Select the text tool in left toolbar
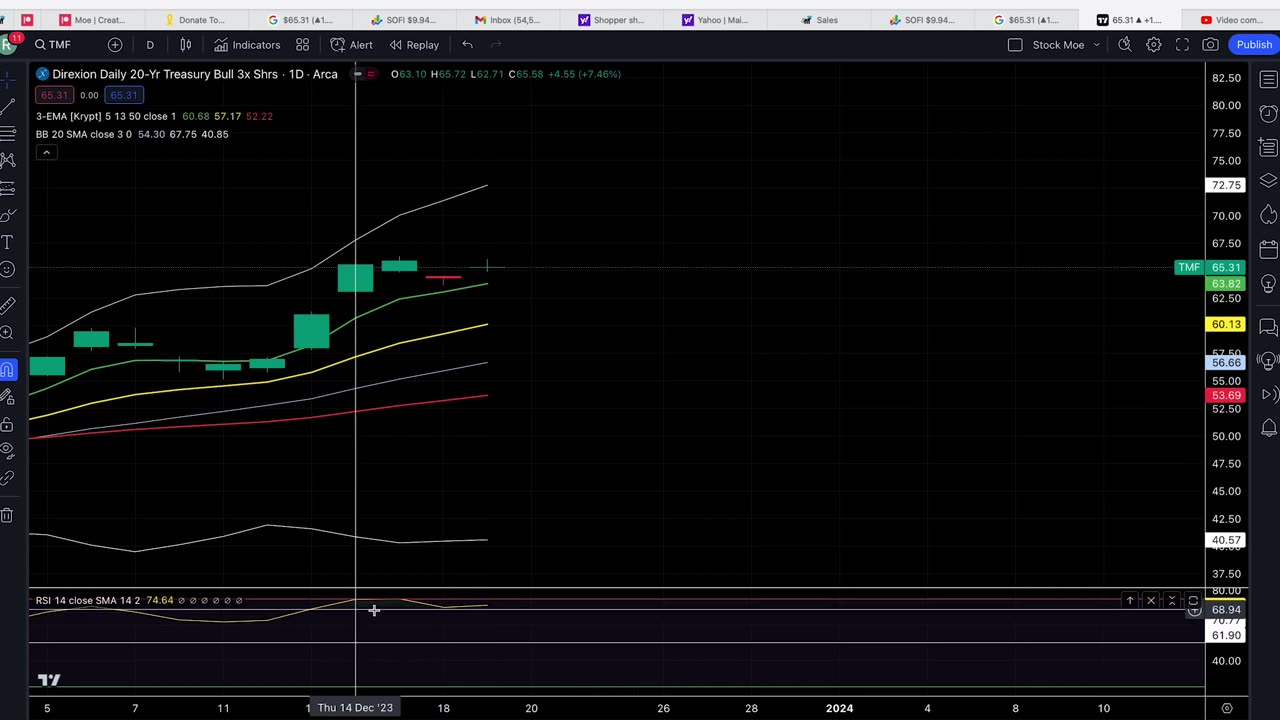Viewport: 1280px width, 720px height. tap(7, 242)
